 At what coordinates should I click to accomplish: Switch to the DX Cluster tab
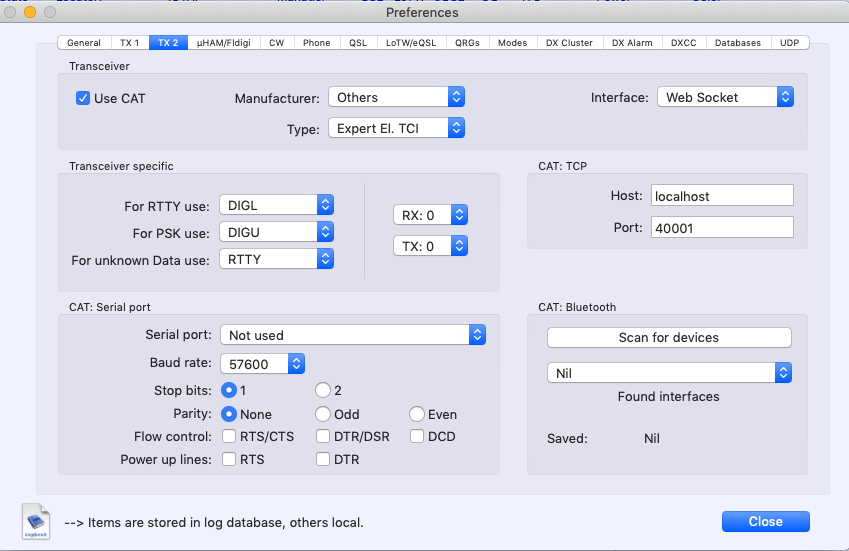[569, 43]
